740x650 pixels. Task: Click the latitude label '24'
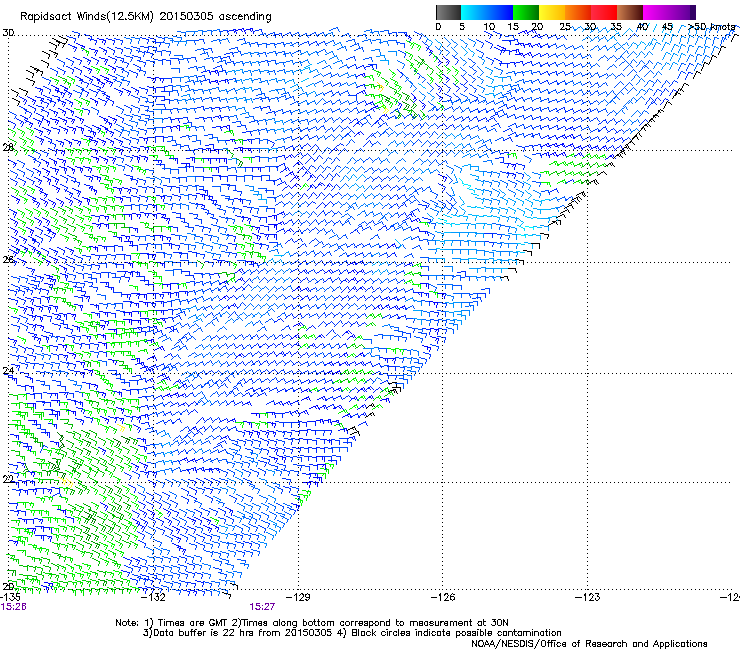coord(8,371)
